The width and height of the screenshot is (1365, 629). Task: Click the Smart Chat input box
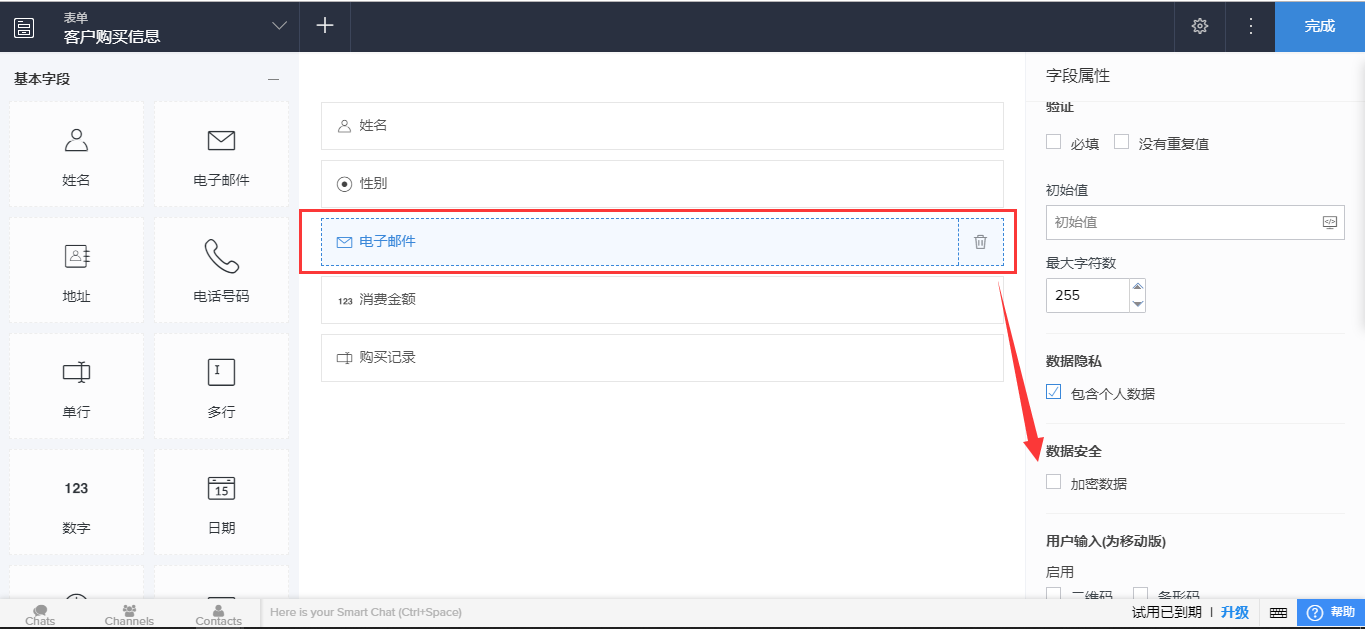pos(690,612)
